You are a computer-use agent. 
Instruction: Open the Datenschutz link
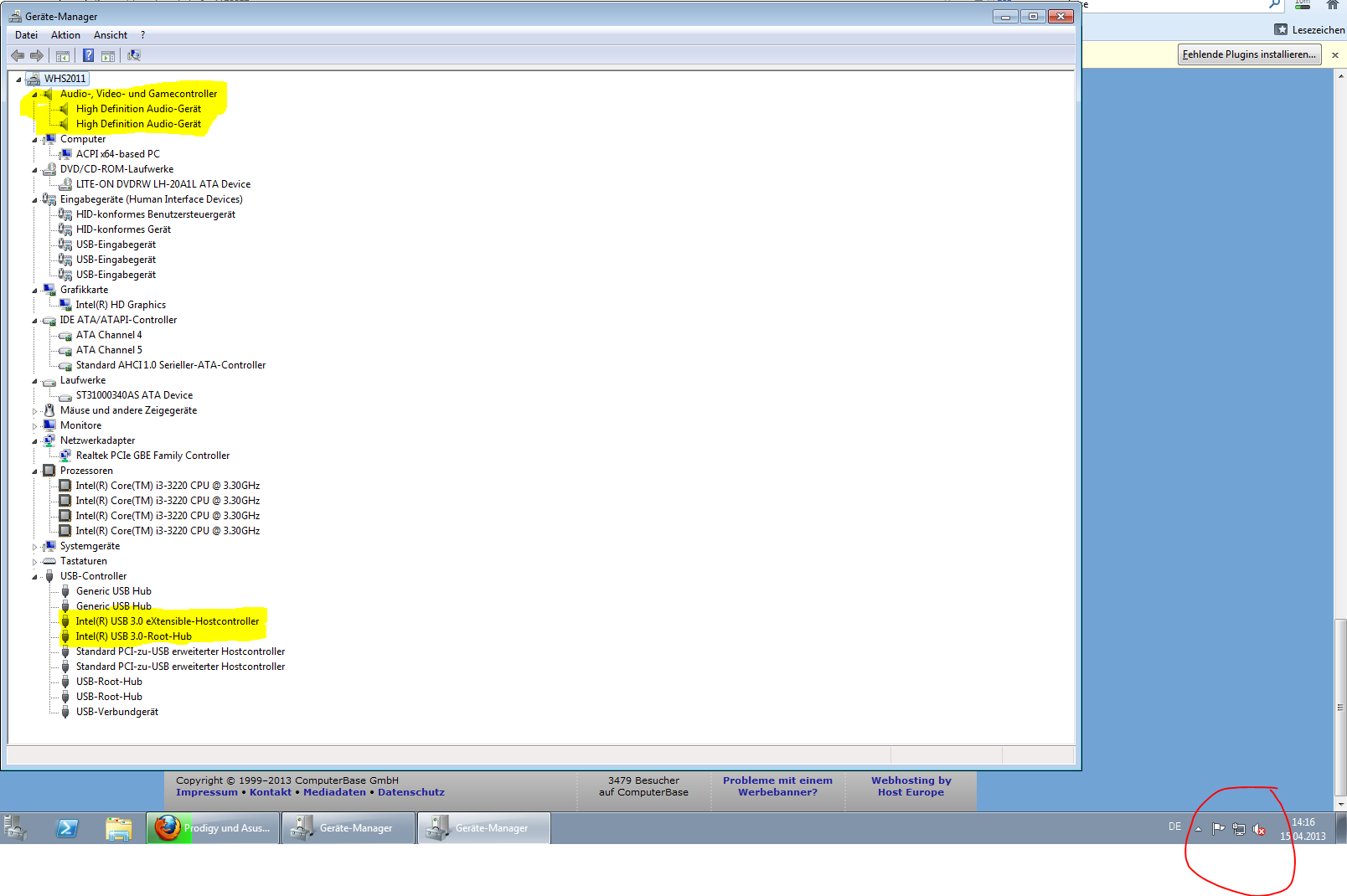[x=411, y=792]
